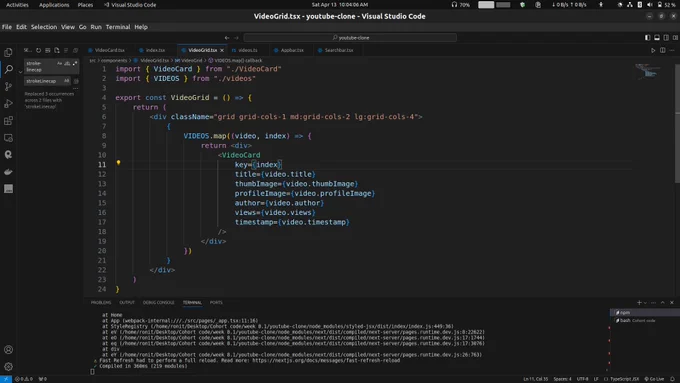Open terminal panel more actions ellipsis
The image size is (680, 383).
point(654,303)
